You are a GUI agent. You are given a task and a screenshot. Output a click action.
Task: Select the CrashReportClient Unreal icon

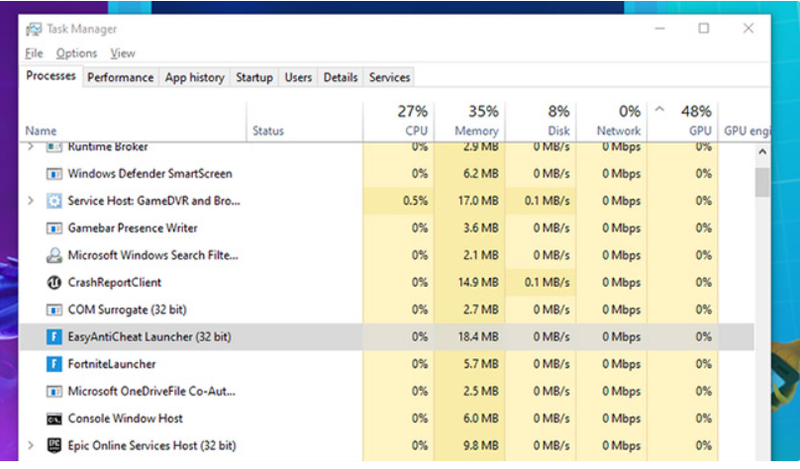[x=54, y=282]
